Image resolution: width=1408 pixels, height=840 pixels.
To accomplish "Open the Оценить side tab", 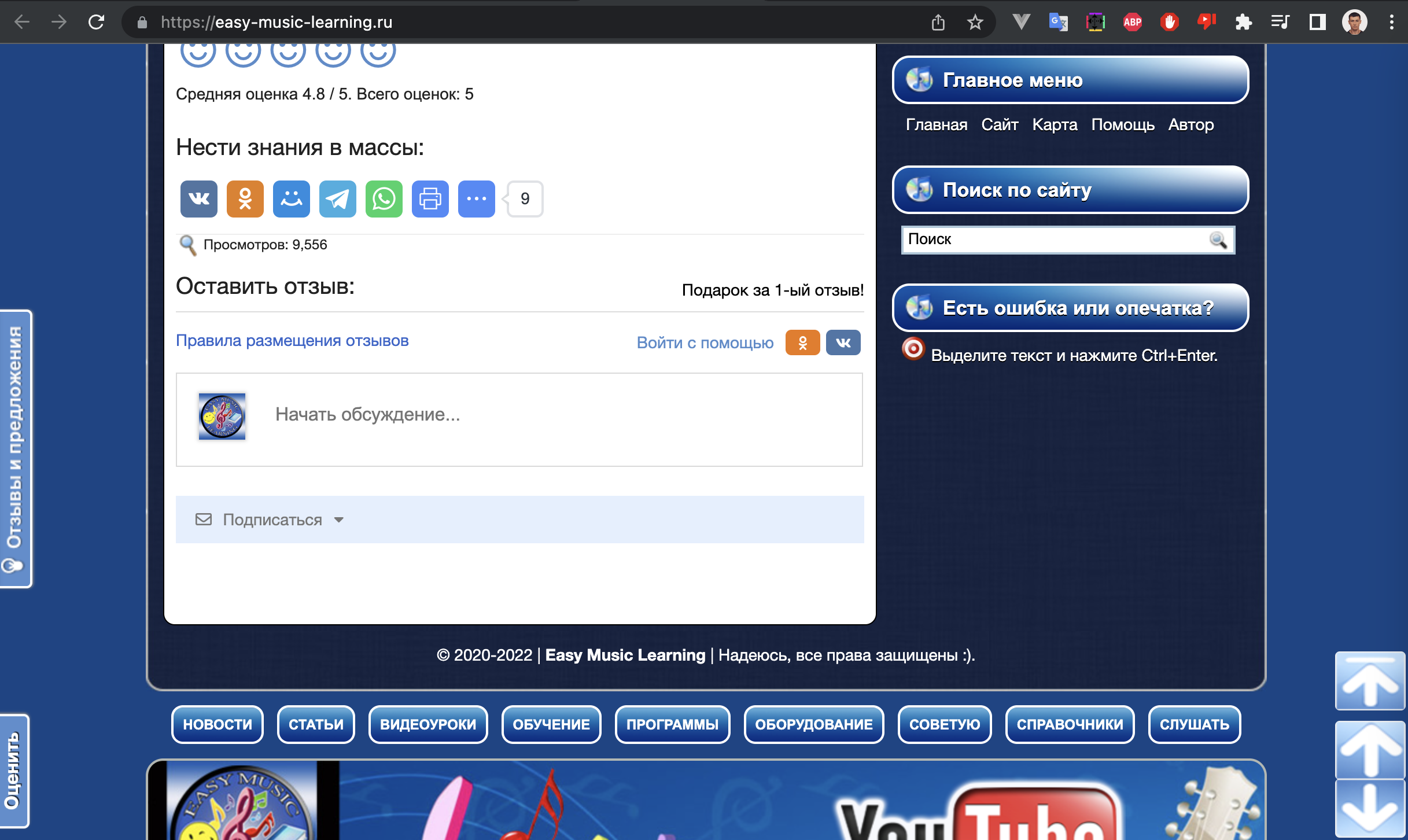I will coord(14,771).
